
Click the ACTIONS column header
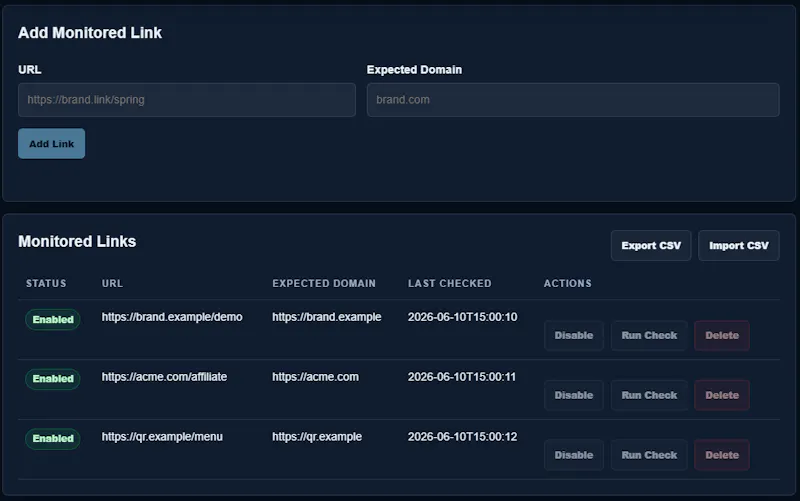pos(567,283)
